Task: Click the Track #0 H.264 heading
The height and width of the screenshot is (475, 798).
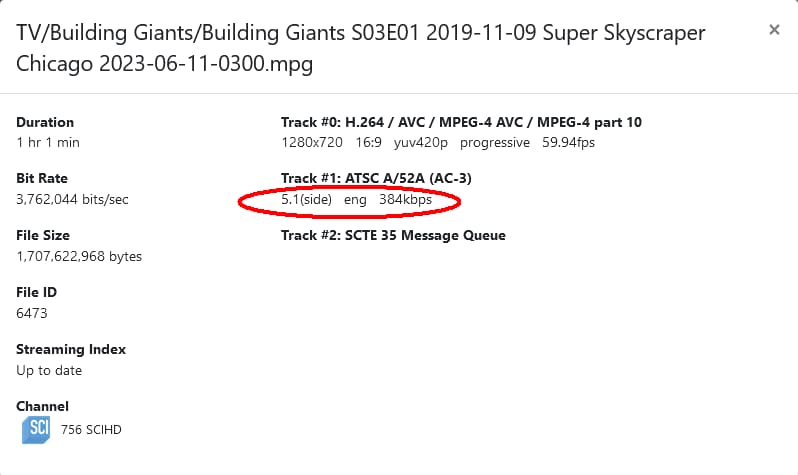Action: tap(461, 122)
